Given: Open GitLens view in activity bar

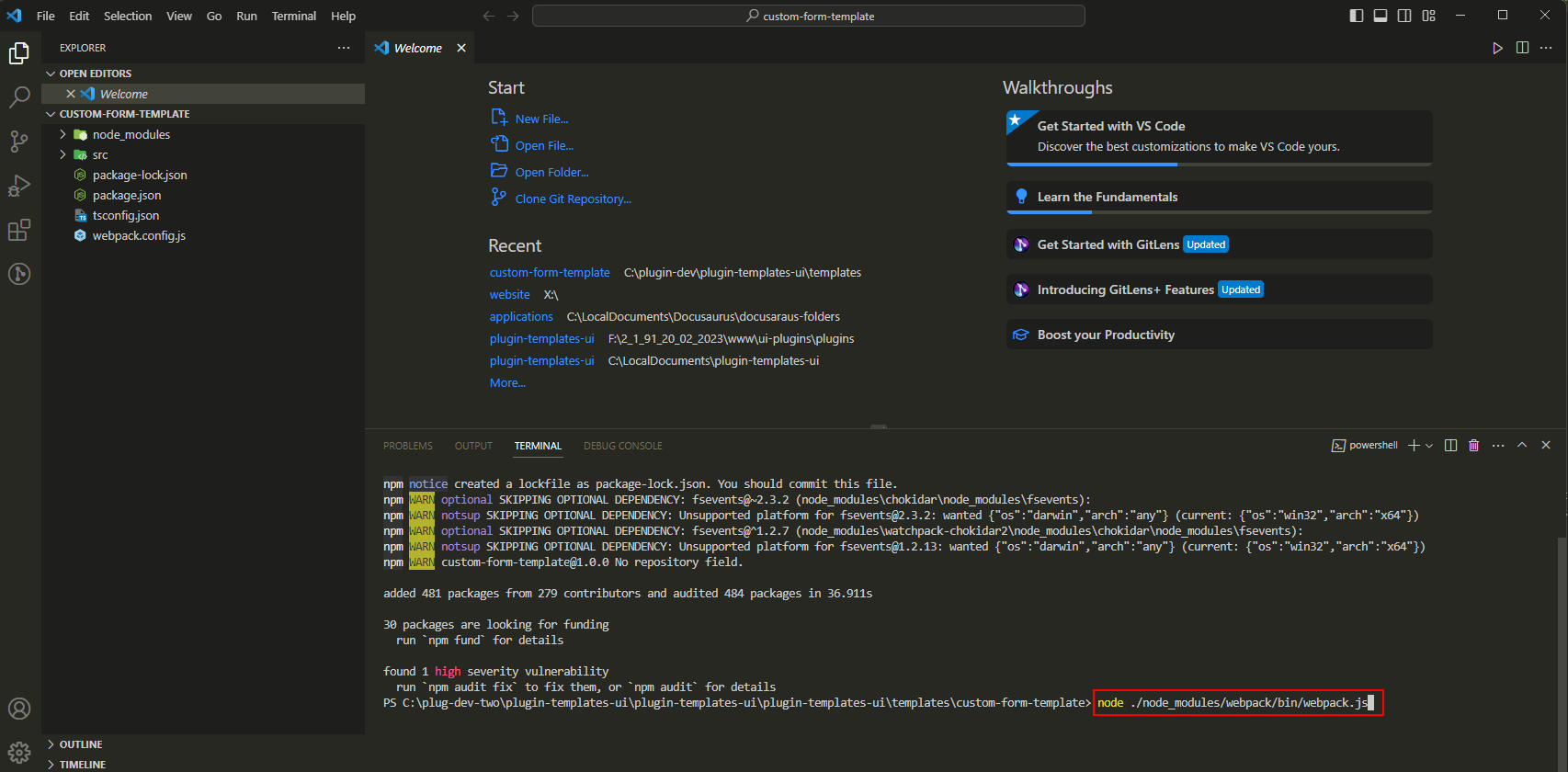Looking at the screenshot, I should 19,274.
